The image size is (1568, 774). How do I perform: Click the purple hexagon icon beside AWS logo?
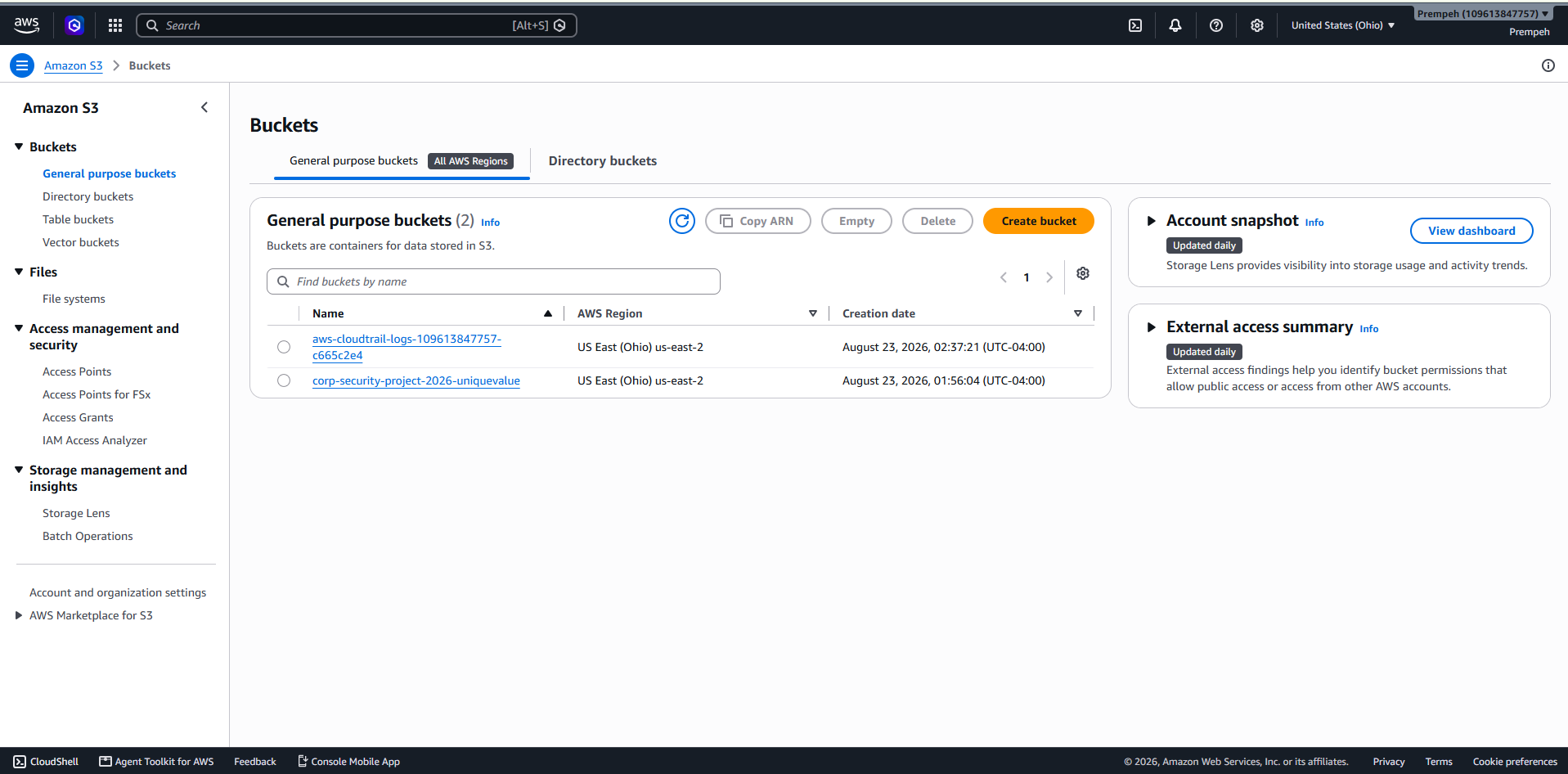pyautogui.click(x=74, y=25)
